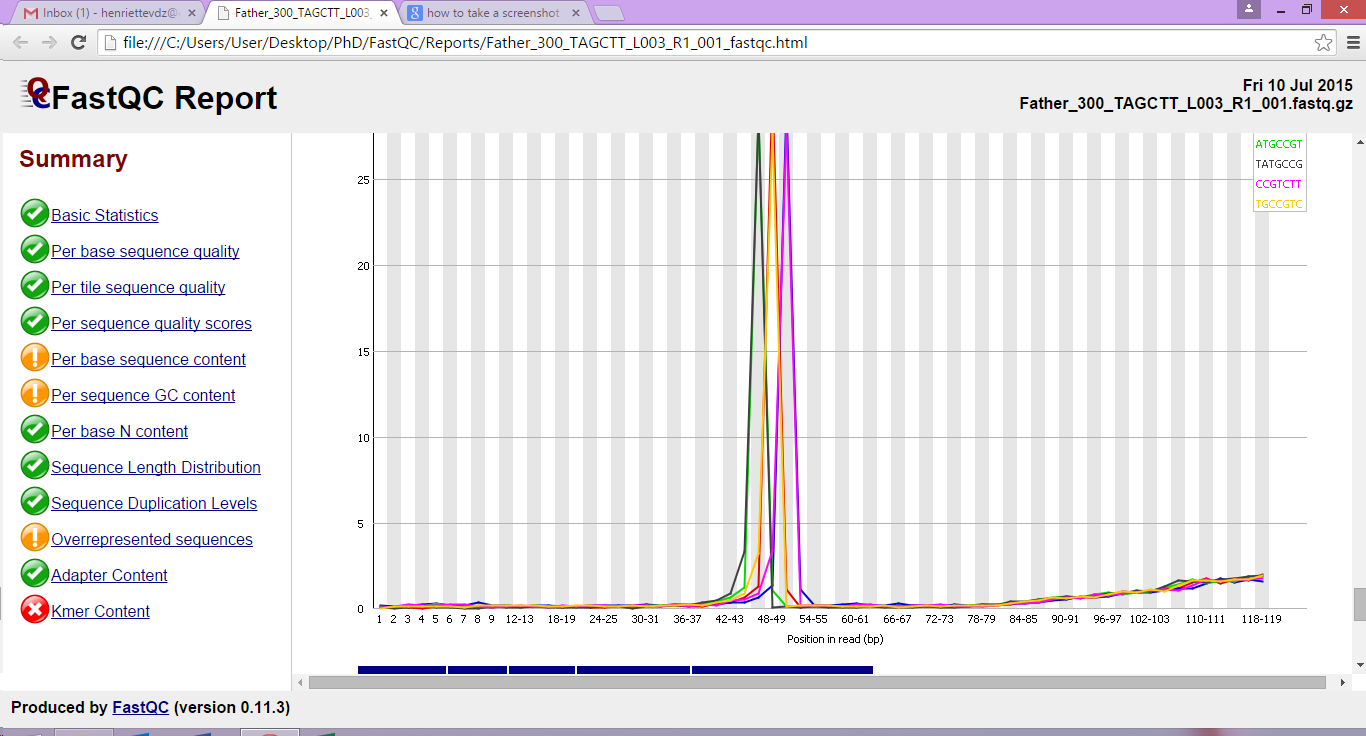This screenshot has width=1366, height=736.
Task: Click the y-axis value 25
Action: tap(365, 180)
